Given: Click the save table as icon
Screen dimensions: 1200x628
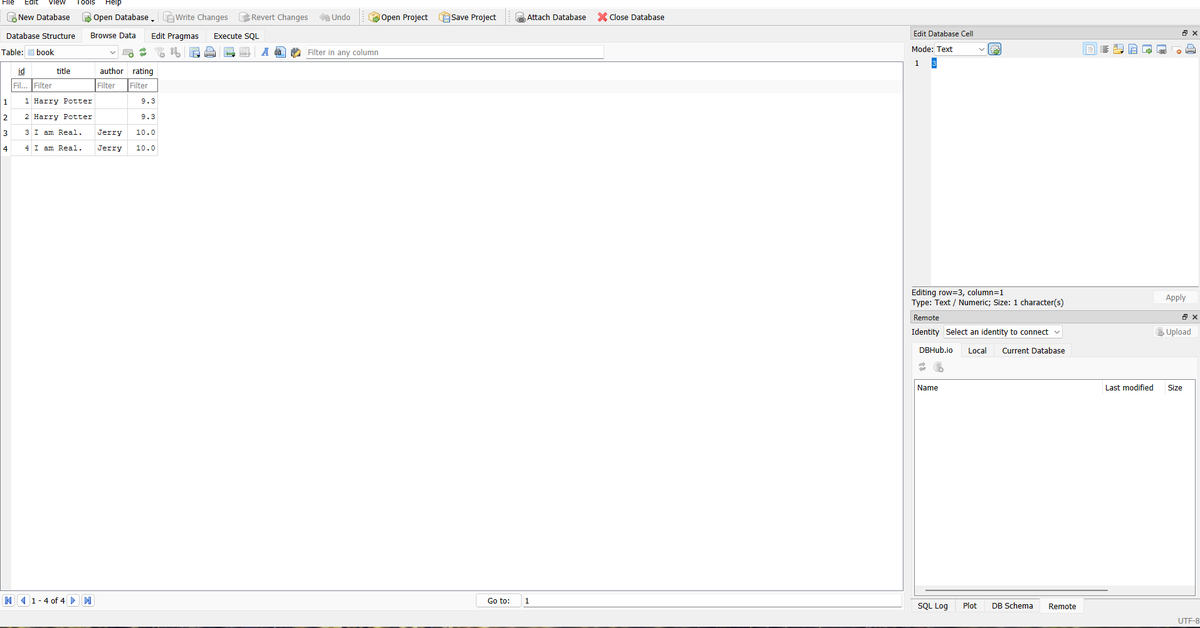Looking at the screenshot, I should click(194, 52).
